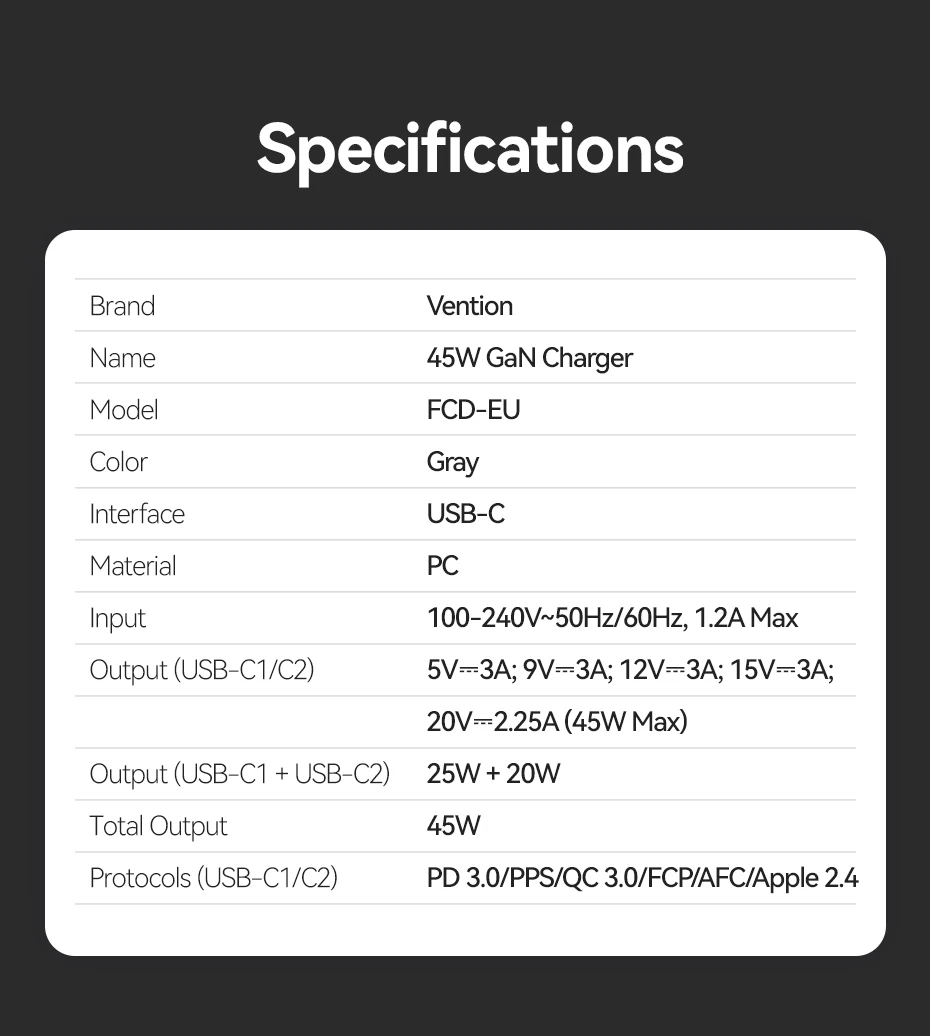Click the Output (USB-C1 + USB-C2) label
This screenshot has width=930, height=1036.
[x=239, y=774]
